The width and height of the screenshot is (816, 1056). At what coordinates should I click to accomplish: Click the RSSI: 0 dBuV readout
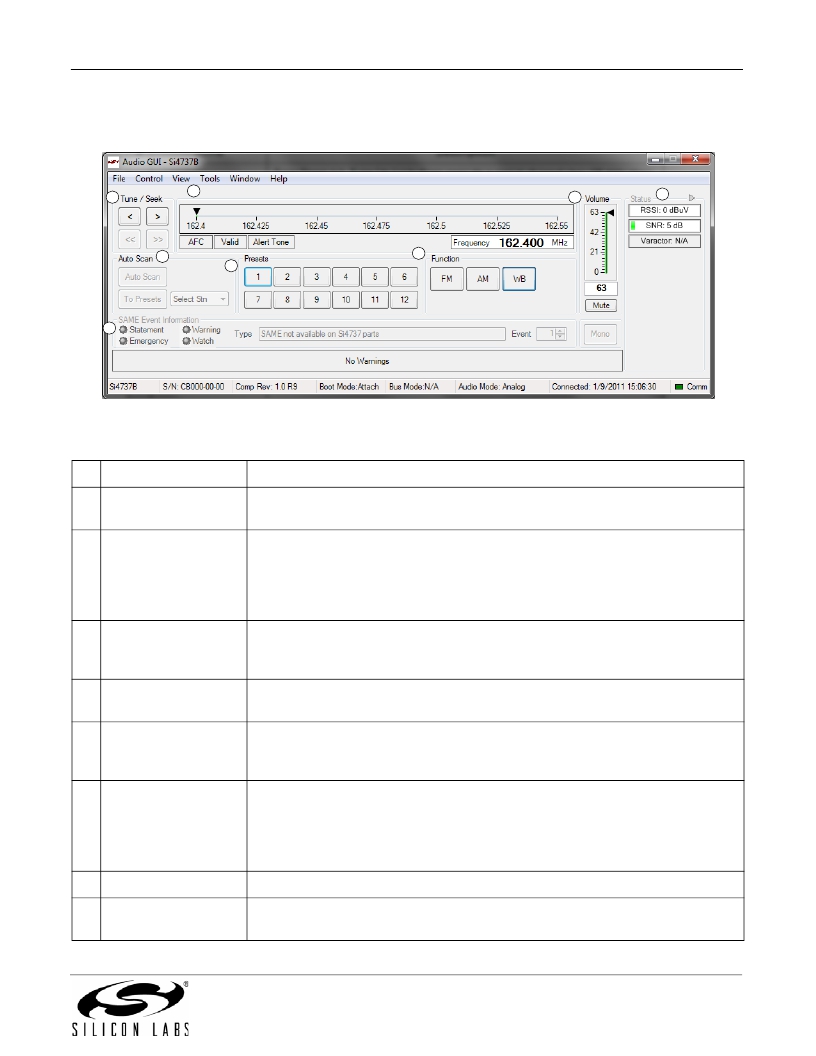(x=665, y=210)
